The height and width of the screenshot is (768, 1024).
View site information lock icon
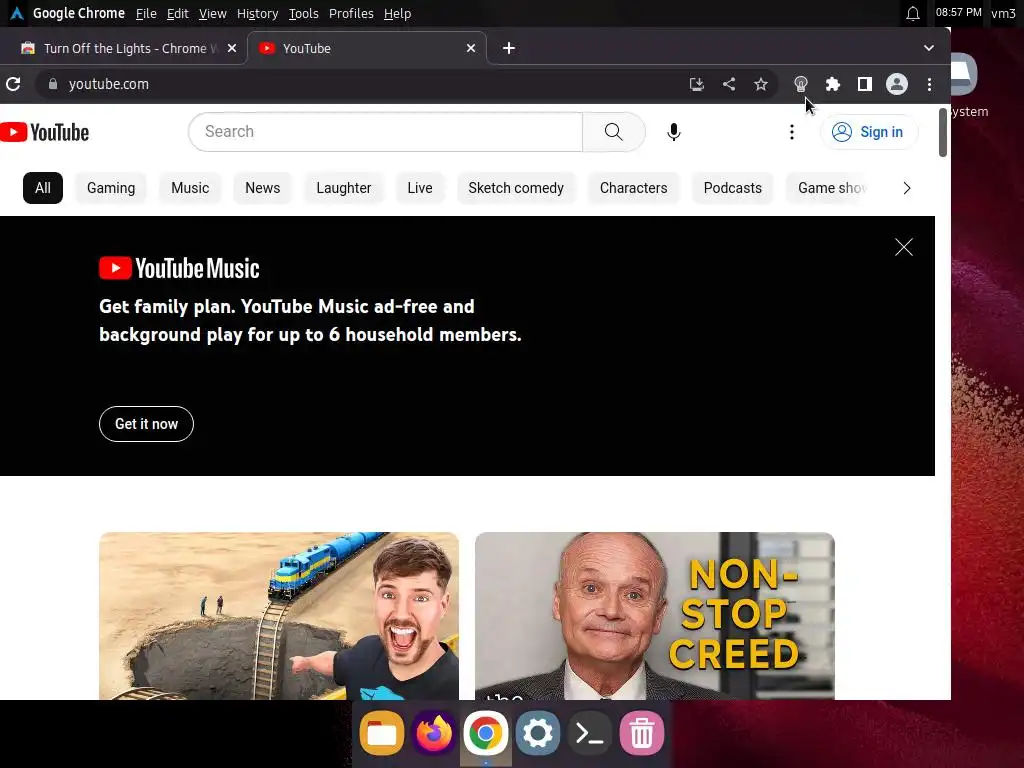pos(53,84)
